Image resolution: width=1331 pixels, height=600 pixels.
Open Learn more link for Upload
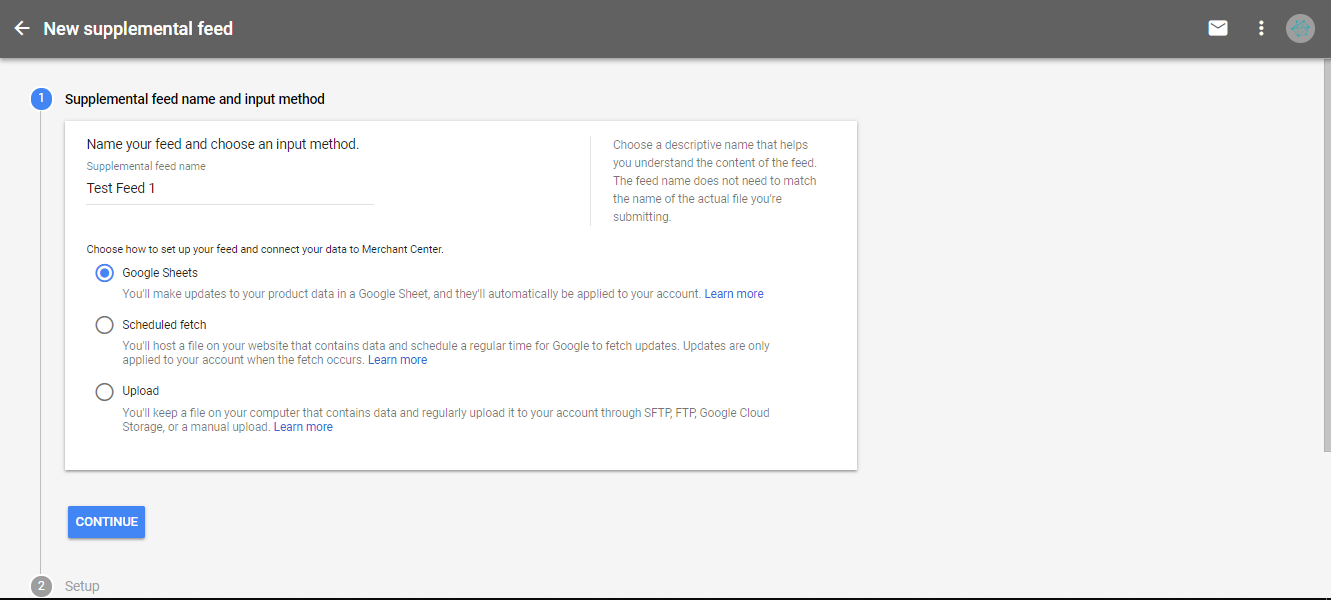303,427
